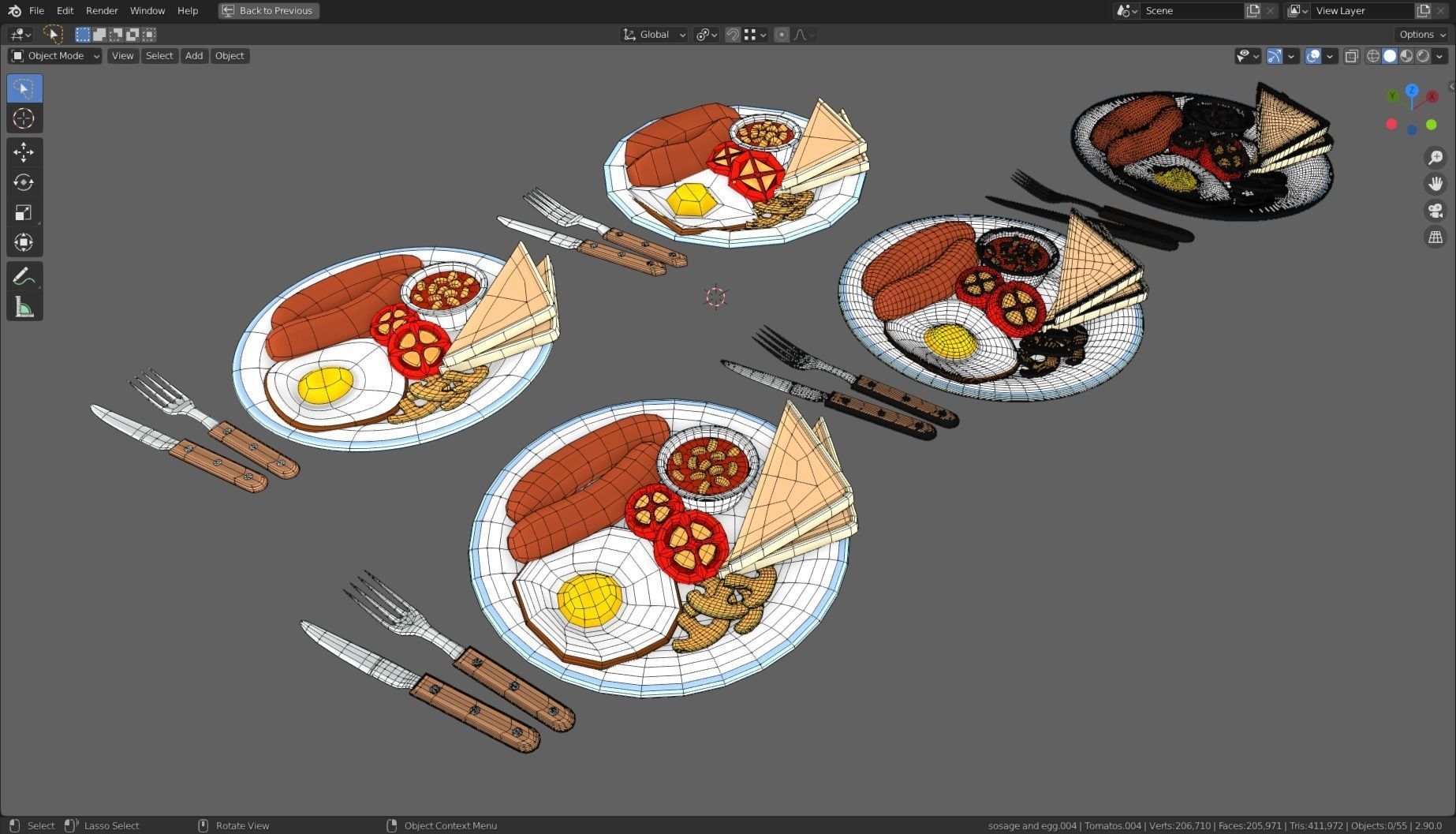Open the Object Mode dropdown
1456x834 pixels.
[x=55, y=56]
